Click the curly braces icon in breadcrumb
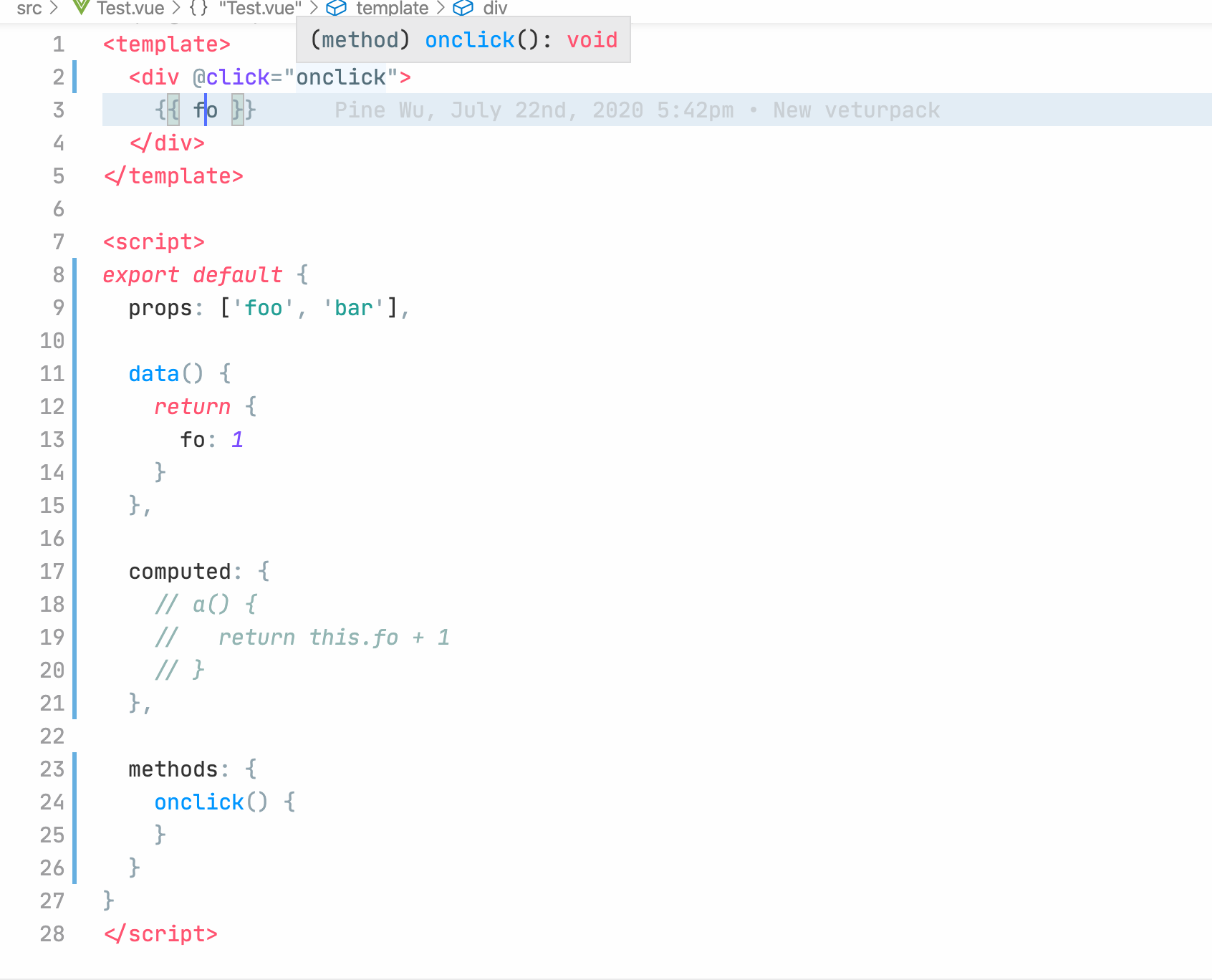The image size is (1212, 980). point(198,9)
